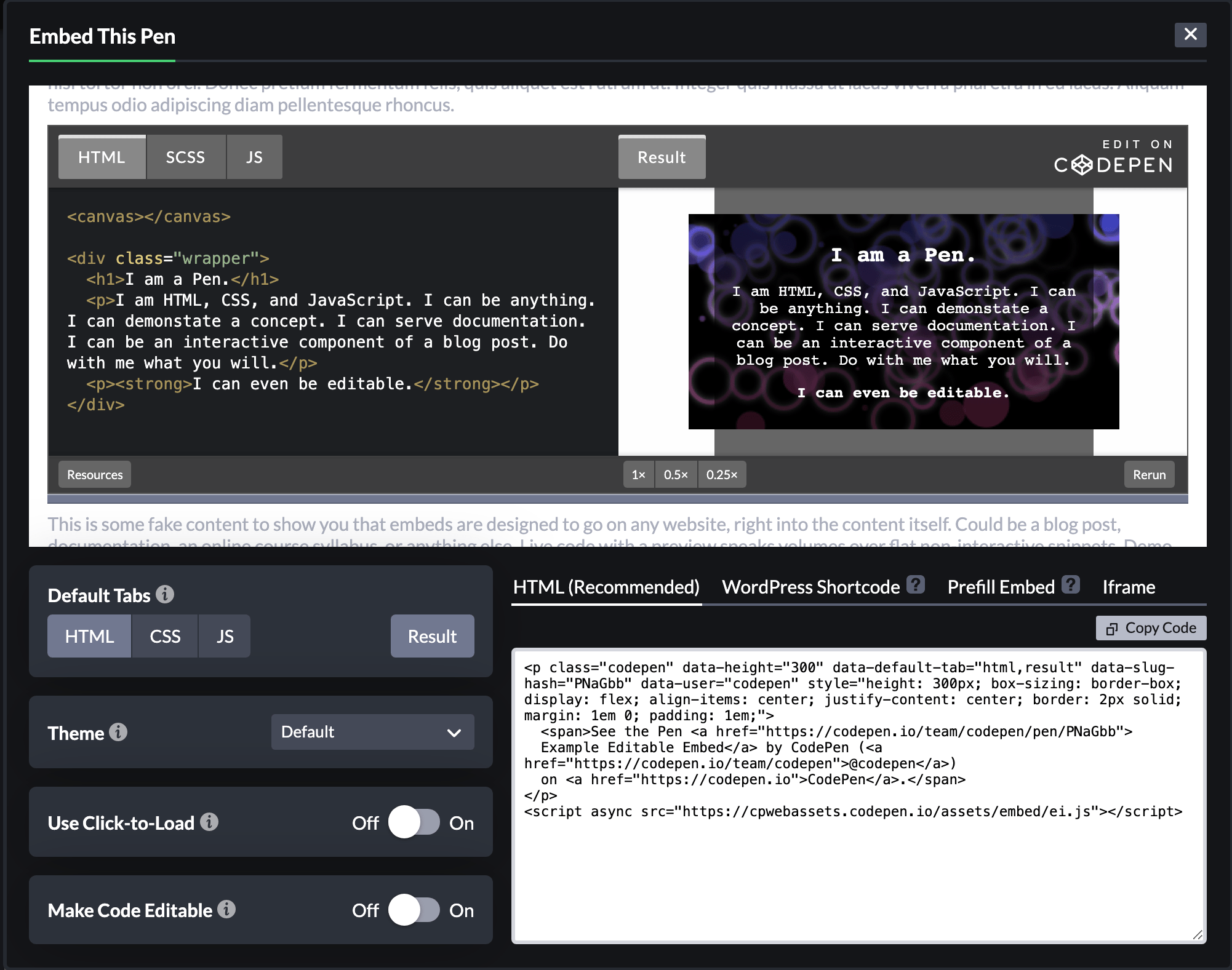The height and width of the screenshot is (970, 1232).
Task: Click WordPress Shortcode help question icon
Action: (x=916, y=584)
